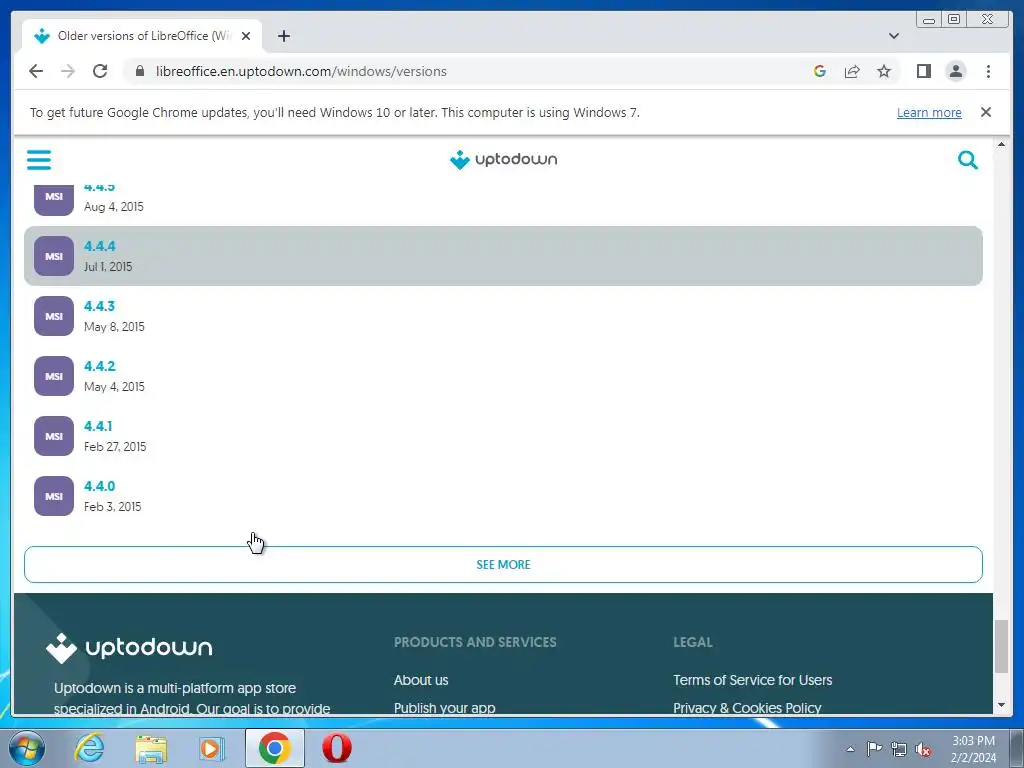Image resolution: width=1024 pixels, height=768 pixels.
Task: Expand Chrome tab search dropdown arrow
Action: pos(893,36)
